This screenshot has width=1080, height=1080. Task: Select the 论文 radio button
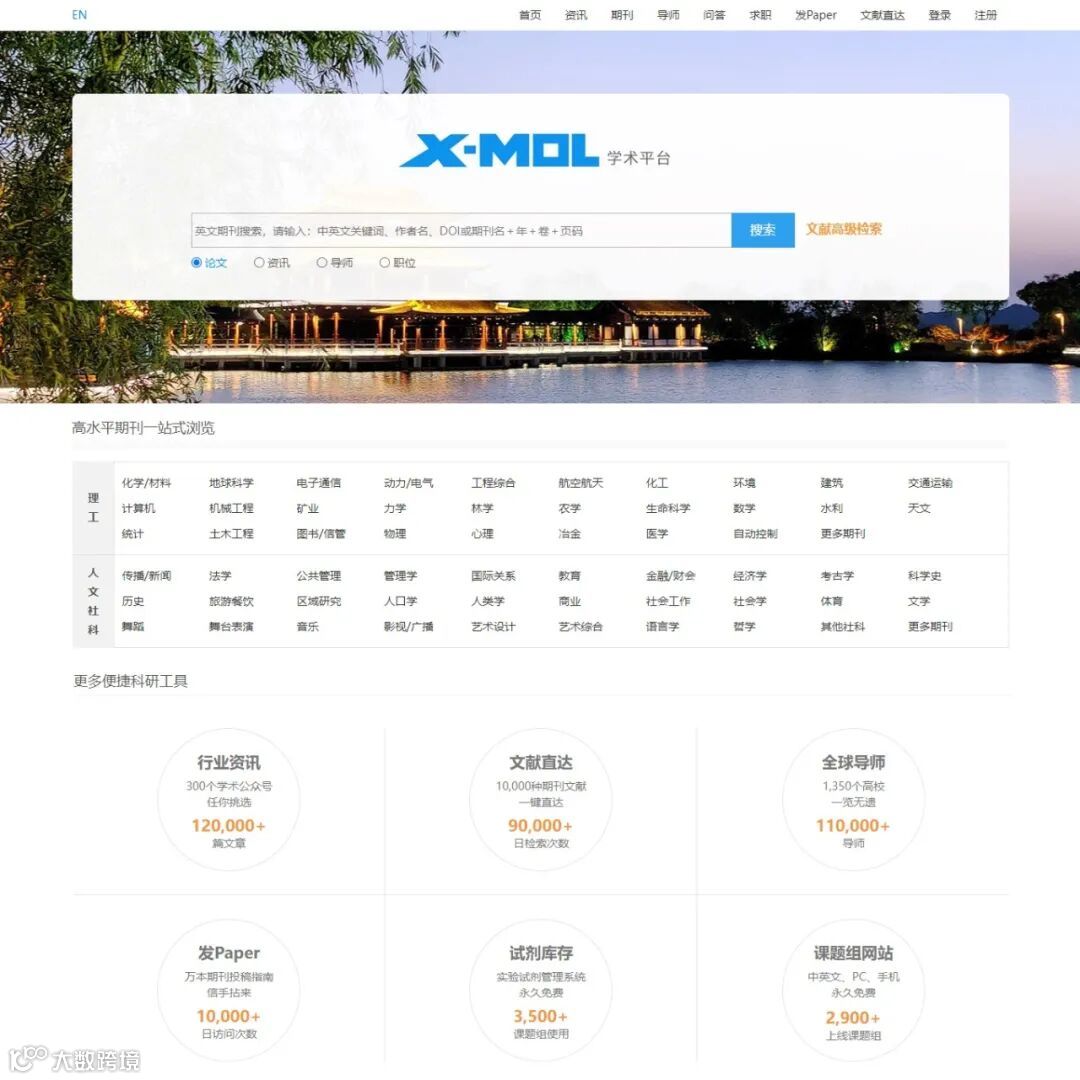point(196,262)
